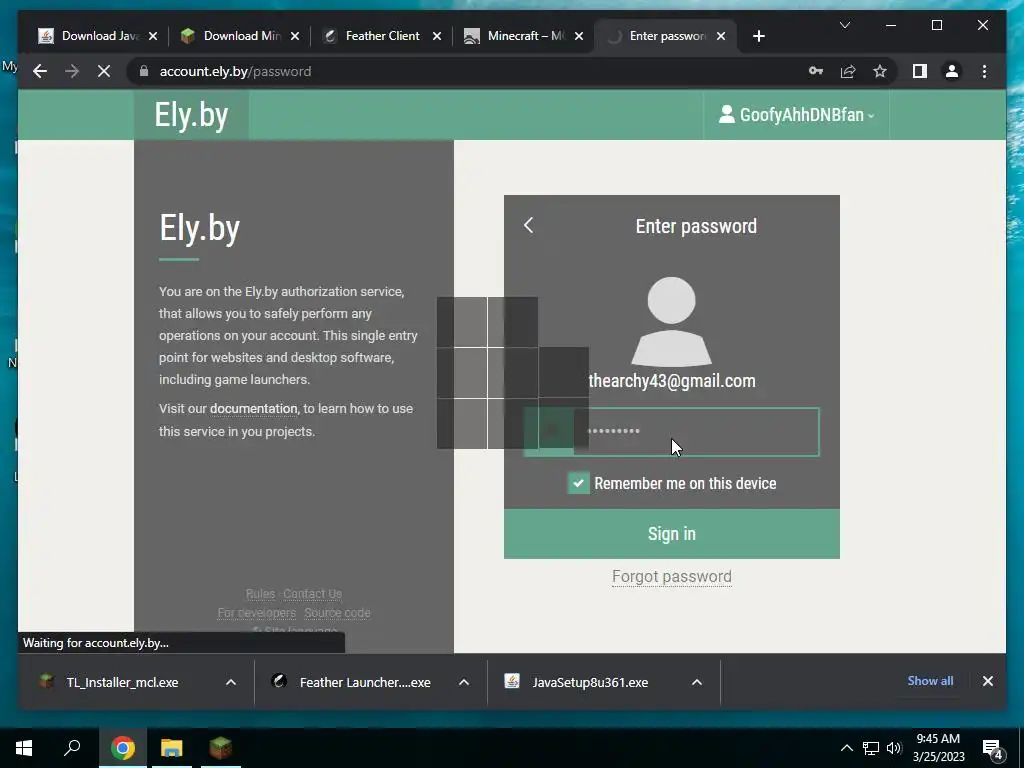Click the user avatar above the email
Screen dimensions: 1024x768
671,321
